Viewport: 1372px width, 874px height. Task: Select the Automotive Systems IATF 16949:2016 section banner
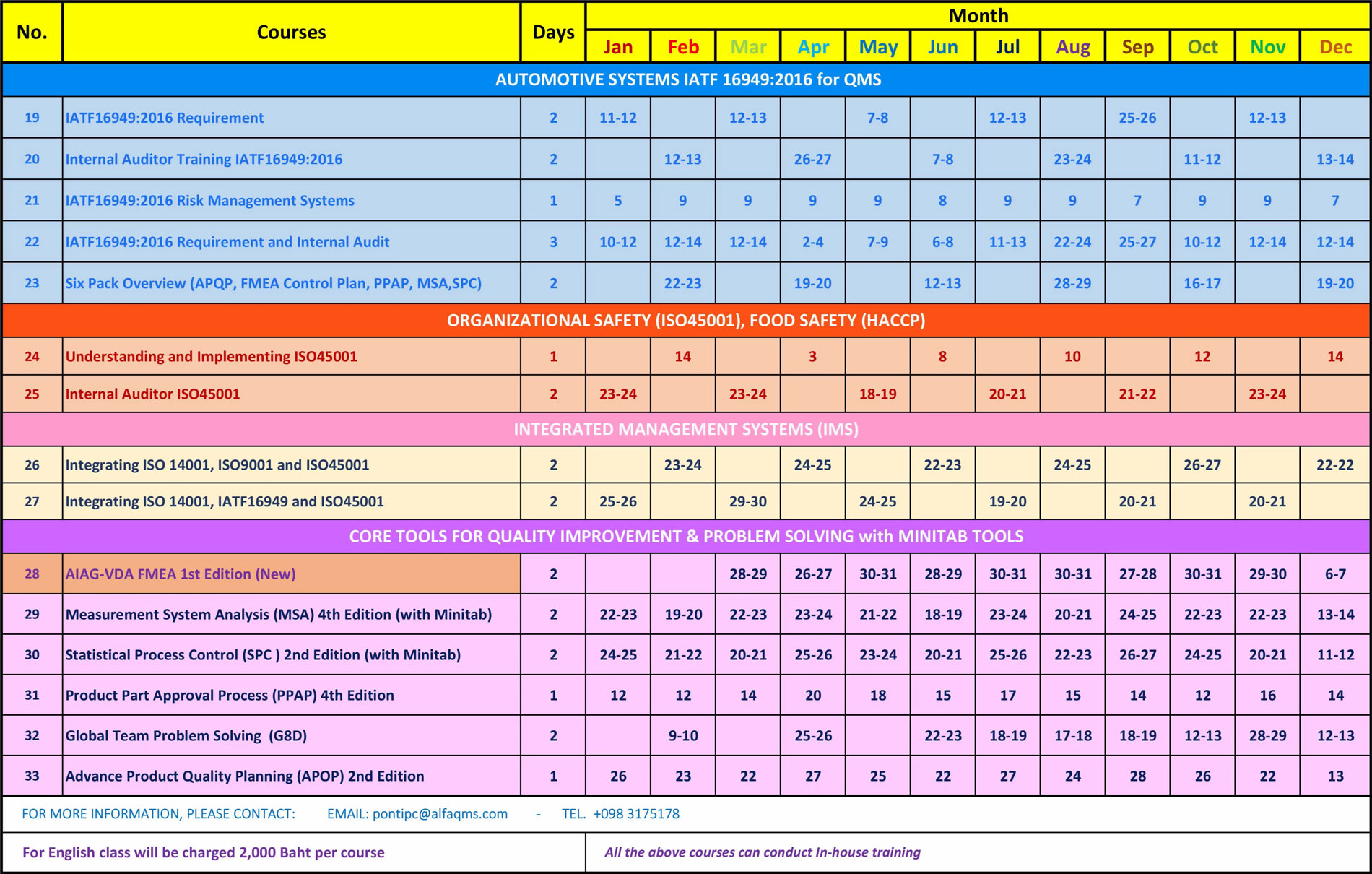coord(687,79)
